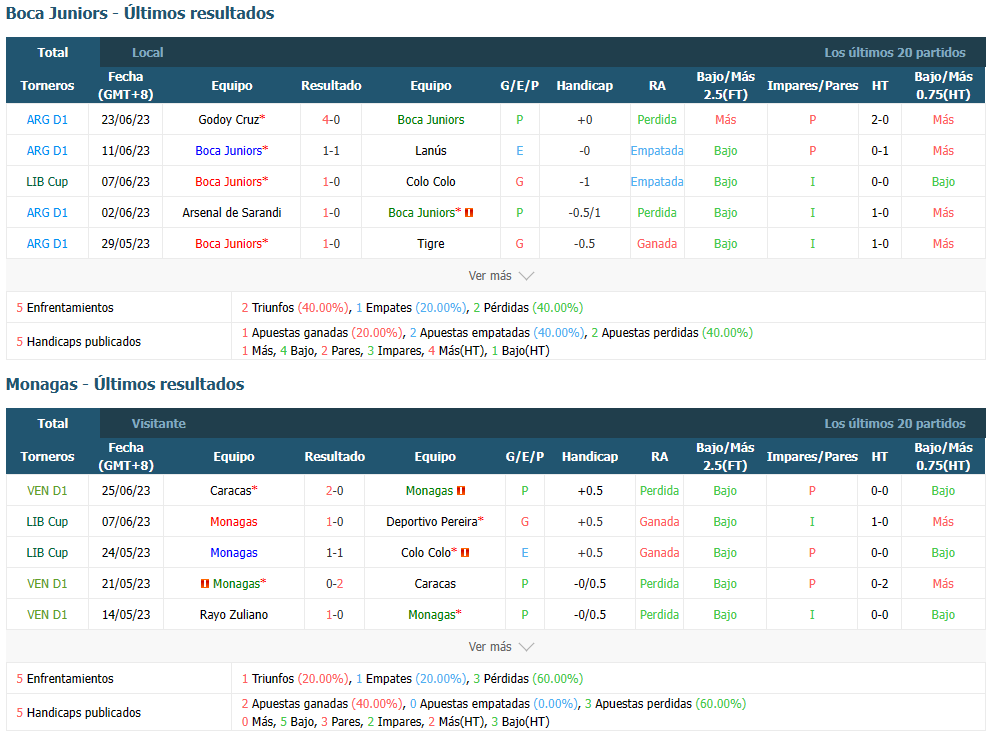Click the Ganada RA cell for Tigre match
Screen dimensions: 994x739
pyautogui.click(x=657, y=244)
